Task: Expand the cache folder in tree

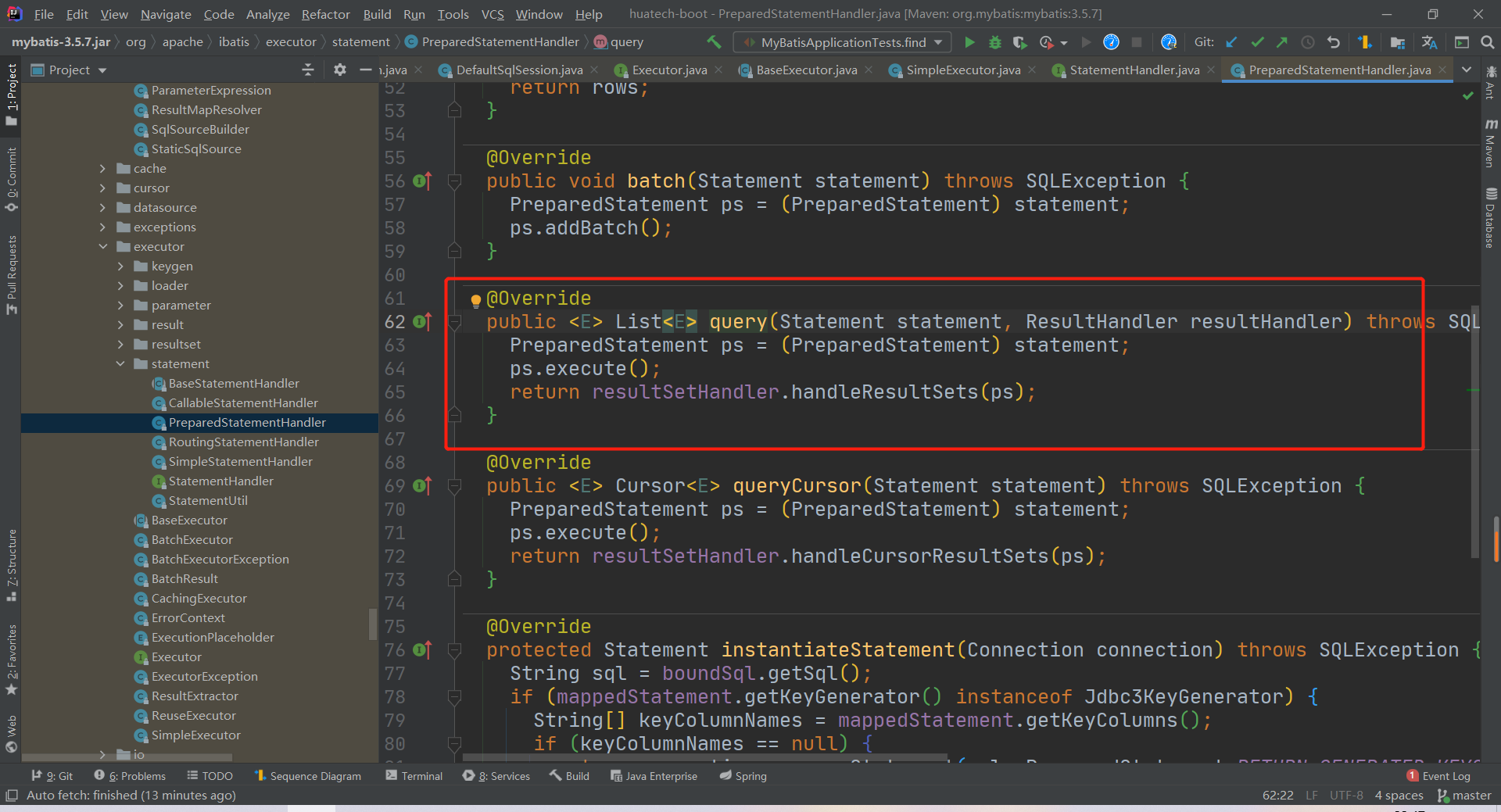Action: 102,168
